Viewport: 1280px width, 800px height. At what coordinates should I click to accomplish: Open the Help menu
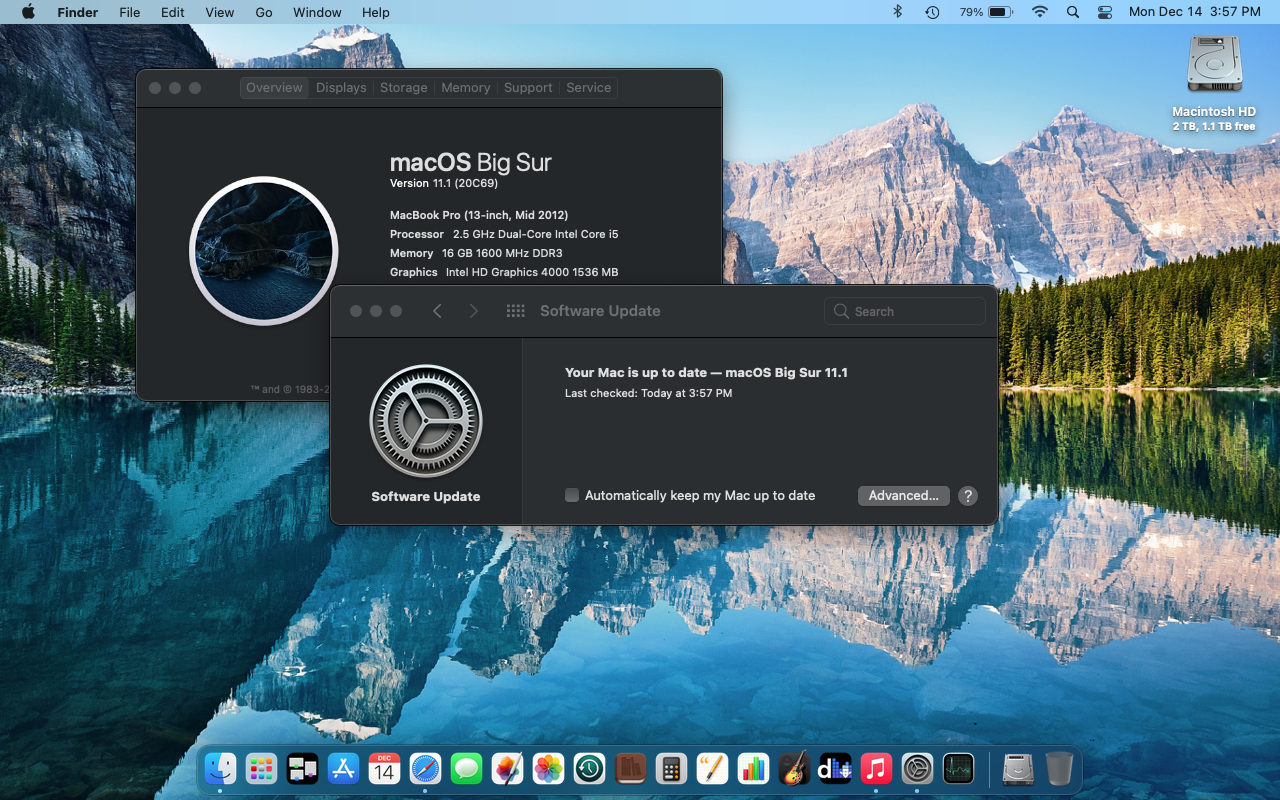[x=376, y=12]
